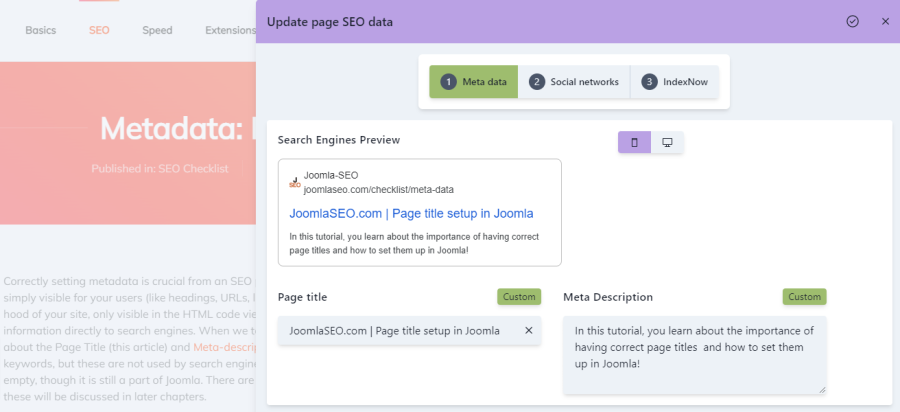Image resolution: width=900 pixels, height=412 pixels.
Task: Click the Joomla-SEO favicon in preview
Action: [294, 182]
